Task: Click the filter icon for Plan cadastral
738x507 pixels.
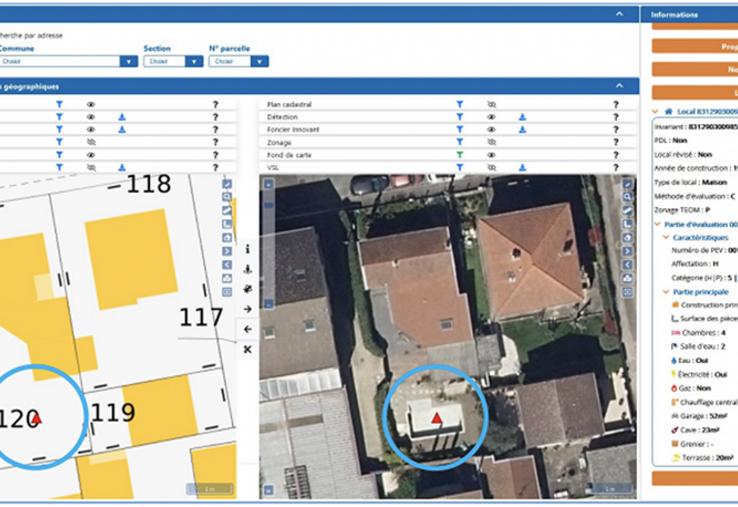Action: (459, 104)
